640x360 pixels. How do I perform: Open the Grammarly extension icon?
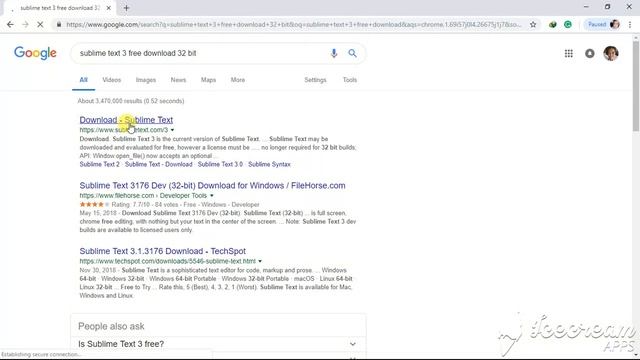(568, 24)
